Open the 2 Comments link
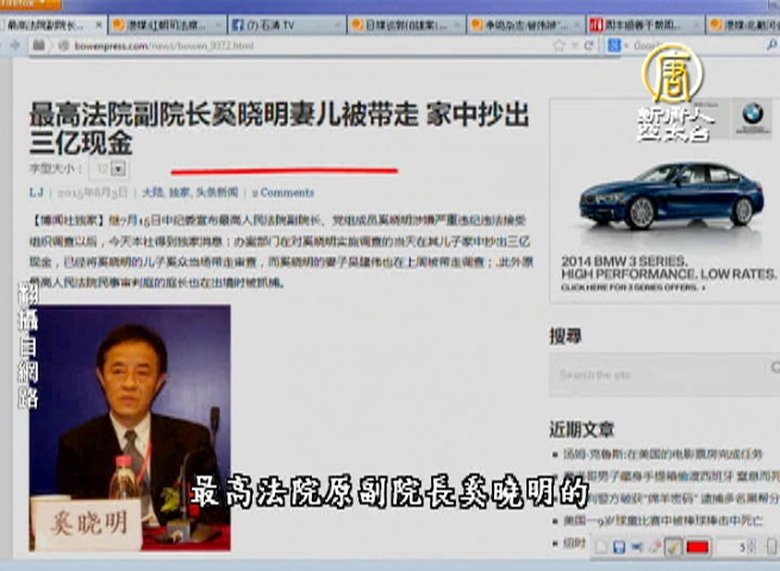Viewport: 780px width, 571px height. click(282, 192)
